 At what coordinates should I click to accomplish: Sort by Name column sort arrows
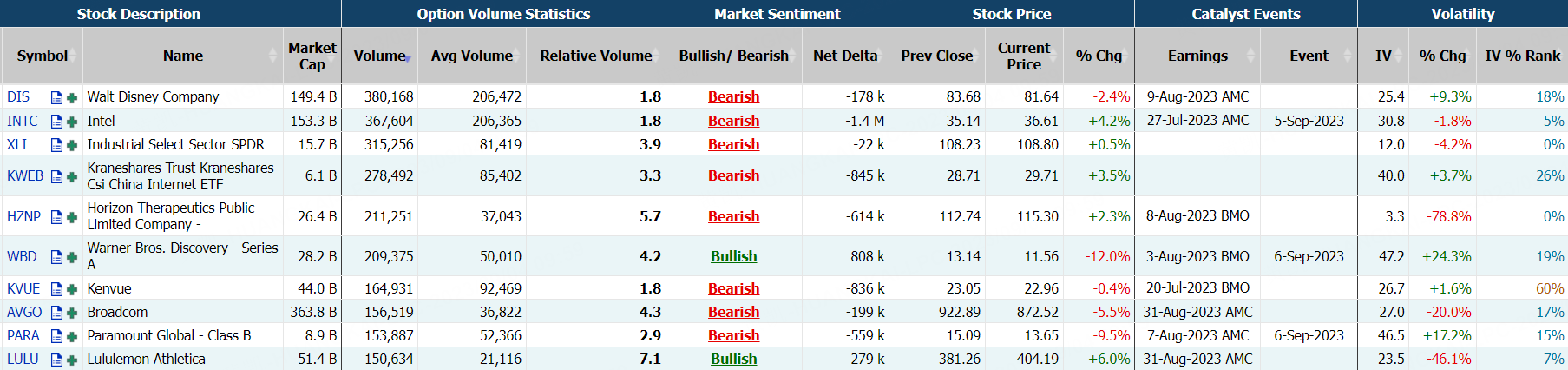tap(273, 56)
